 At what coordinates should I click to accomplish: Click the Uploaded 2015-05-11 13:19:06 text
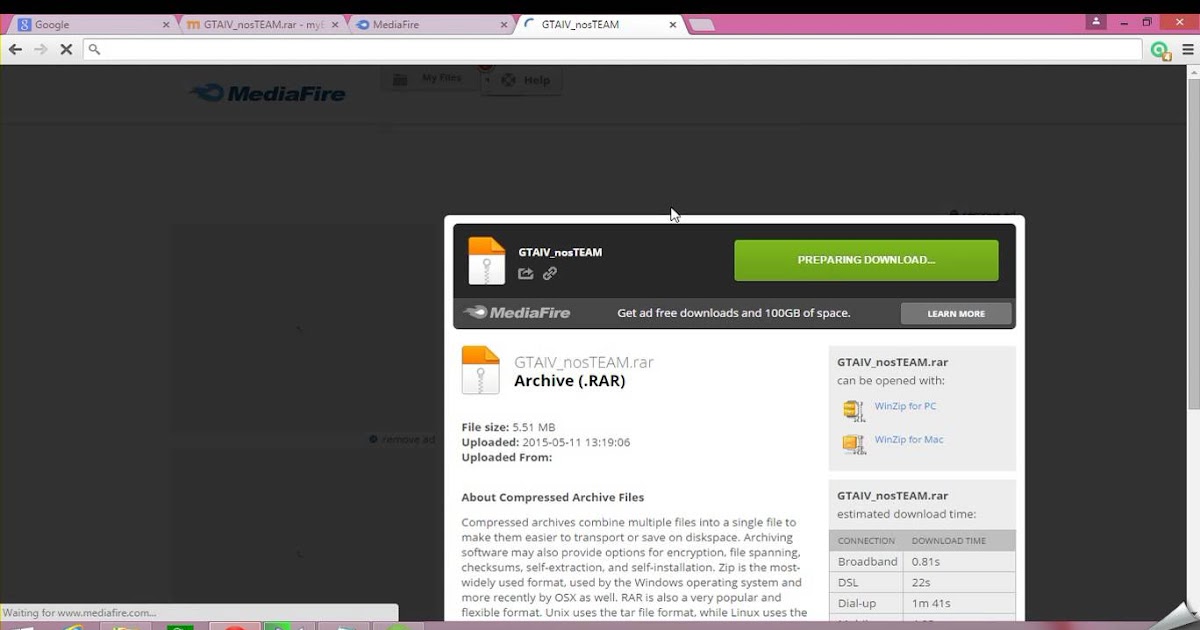pyautogui.click(x=546, y=442)
